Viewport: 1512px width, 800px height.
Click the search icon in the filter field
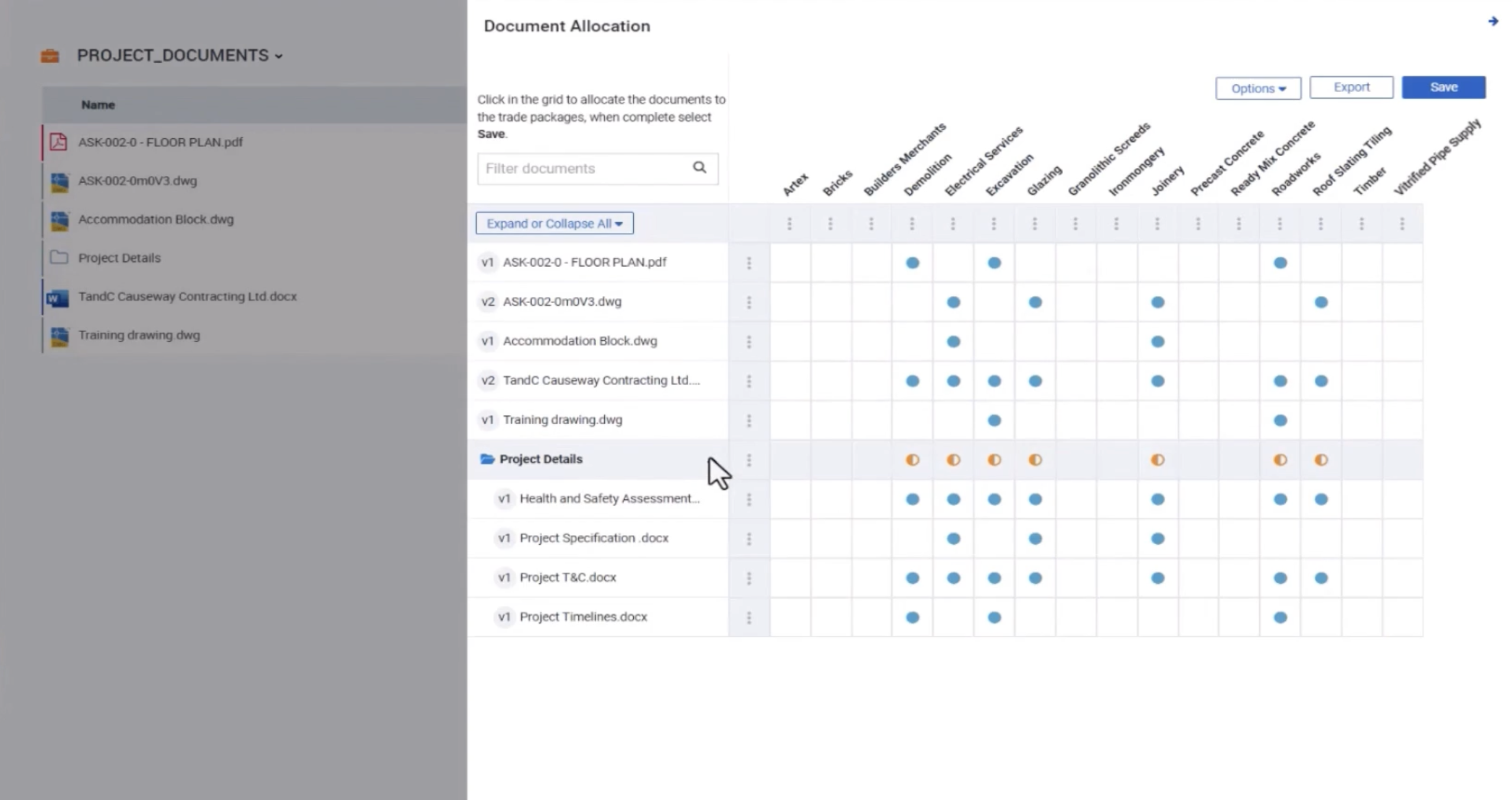(x=700, y=168)
